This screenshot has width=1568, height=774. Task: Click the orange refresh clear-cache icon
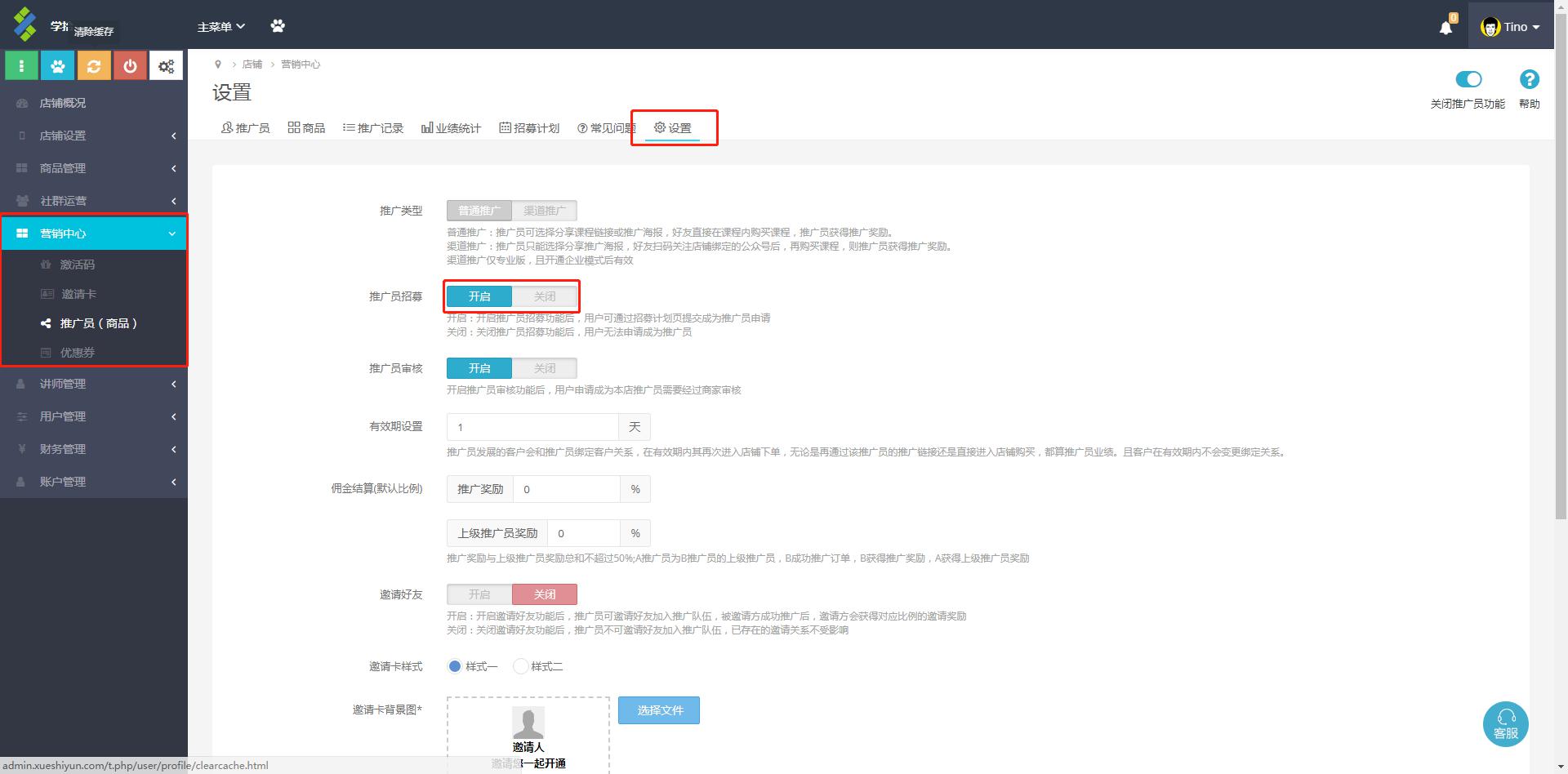pos(94,66)
